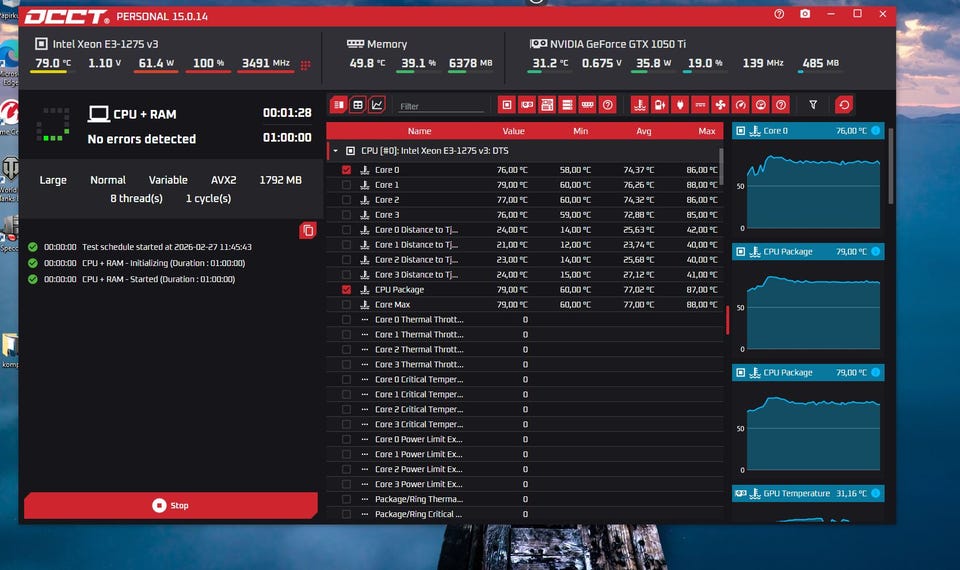Open the CPU per-core grid icon
The width and height of the screenshot is (960, 570).
pyautogui.click(x=306, y=65)
